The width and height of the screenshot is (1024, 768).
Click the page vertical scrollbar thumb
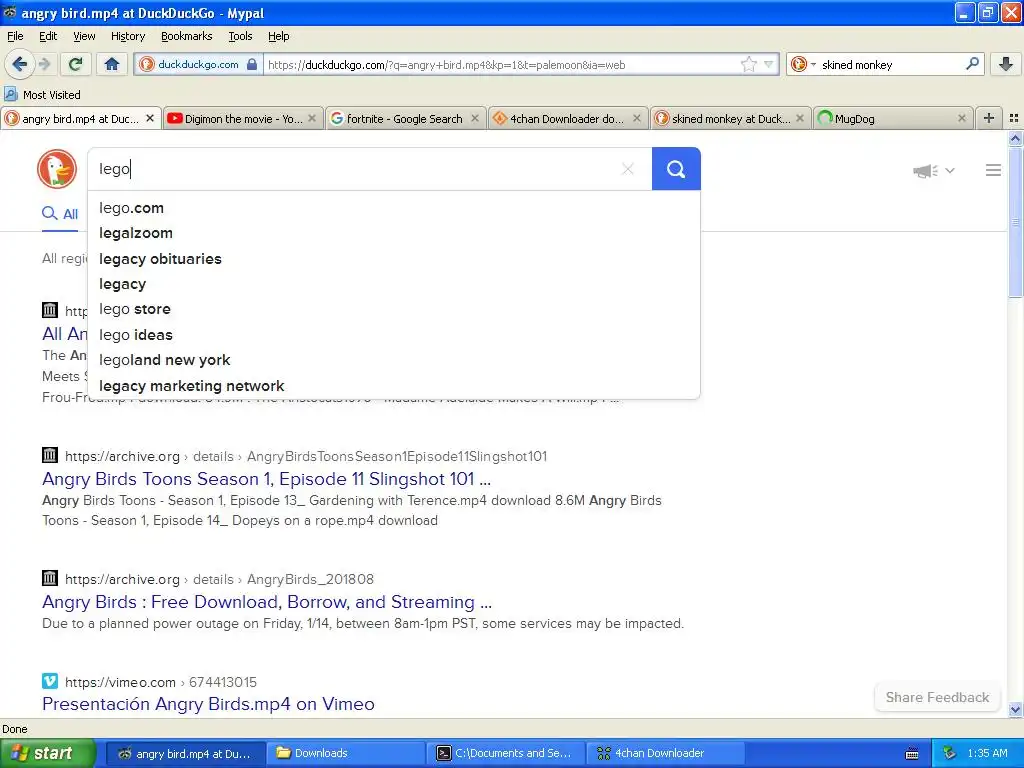1015,222
